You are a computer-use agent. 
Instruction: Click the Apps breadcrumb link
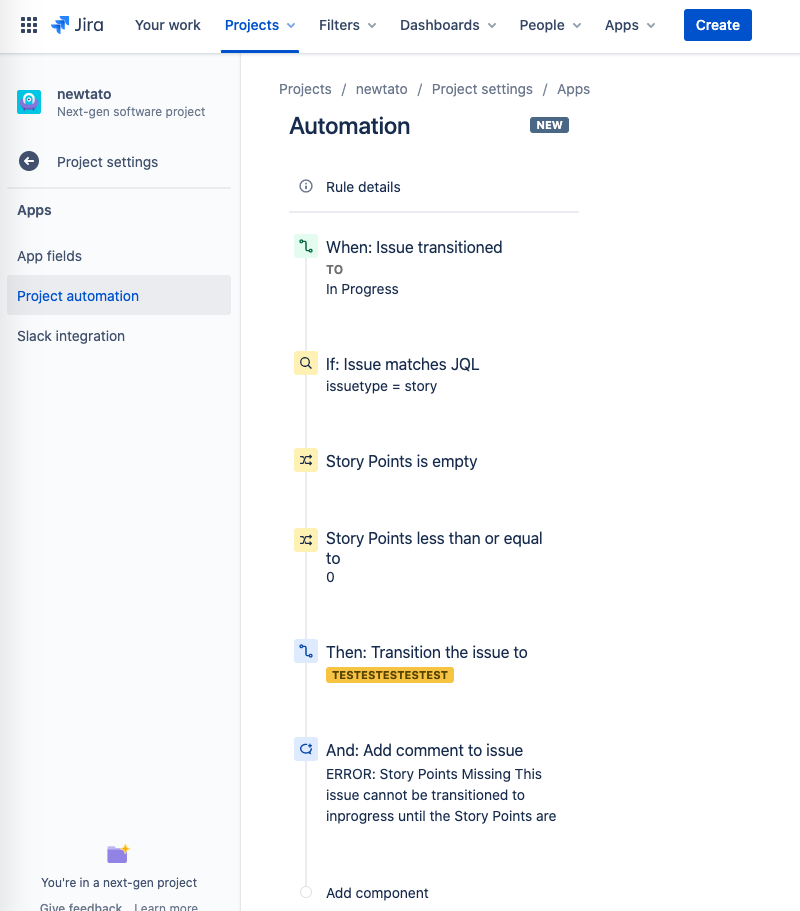[573, 89]
